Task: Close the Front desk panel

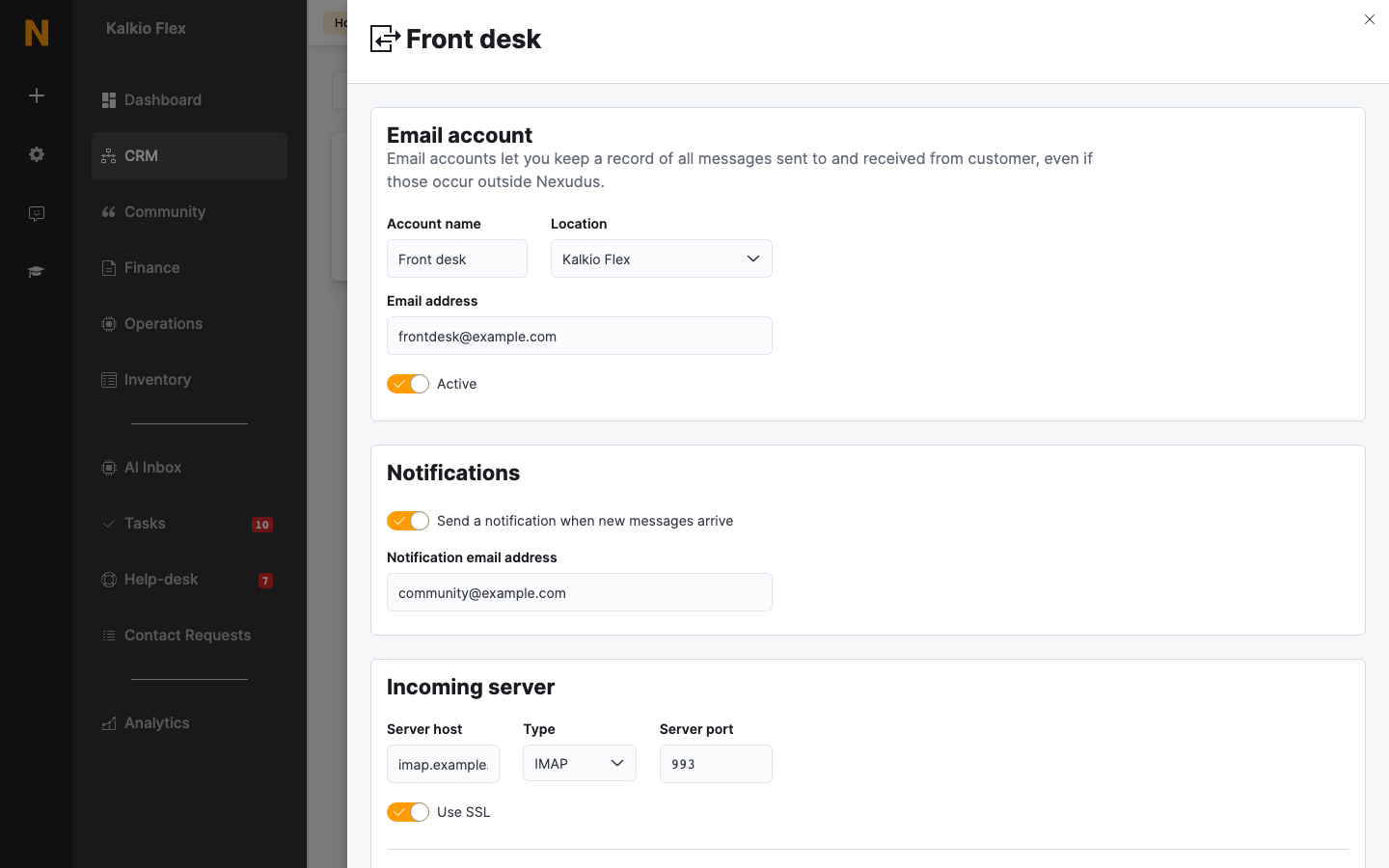Action: (x=1370, y=19)
